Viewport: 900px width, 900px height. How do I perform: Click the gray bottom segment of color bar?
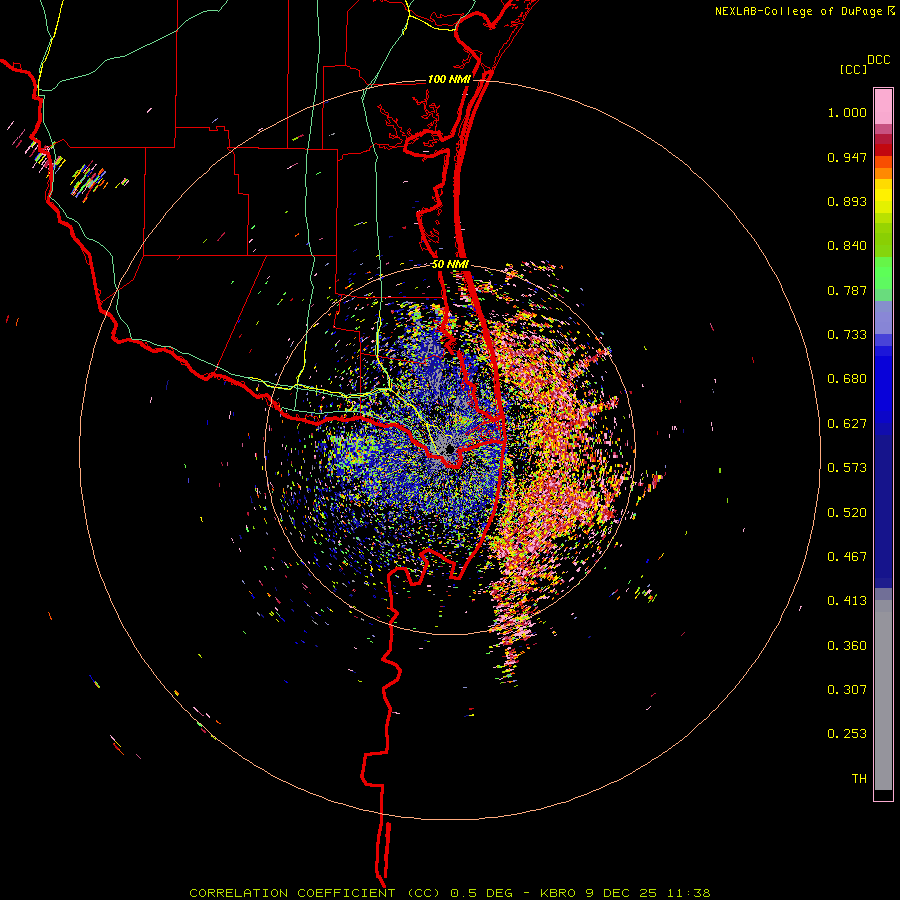click(883, 695)
